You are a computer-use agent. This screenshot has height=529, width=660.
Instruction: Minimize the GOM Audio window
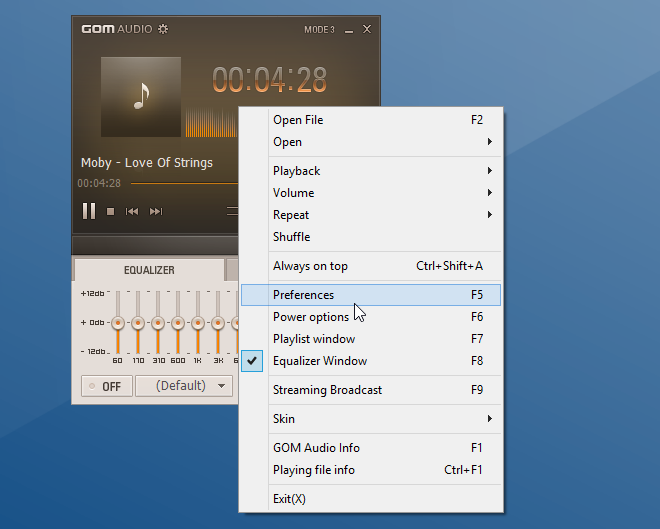tap(349, 30)
